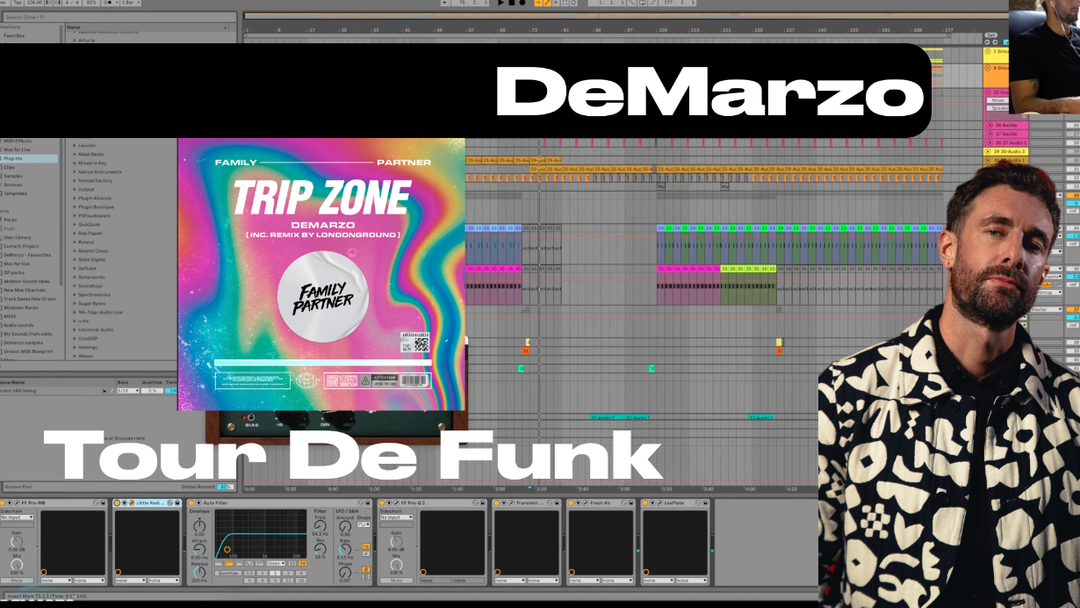Click the Fresh Air device save icon
This screenshot has width=1080, height=608.
pyautogui.click(x=632, y=502)
